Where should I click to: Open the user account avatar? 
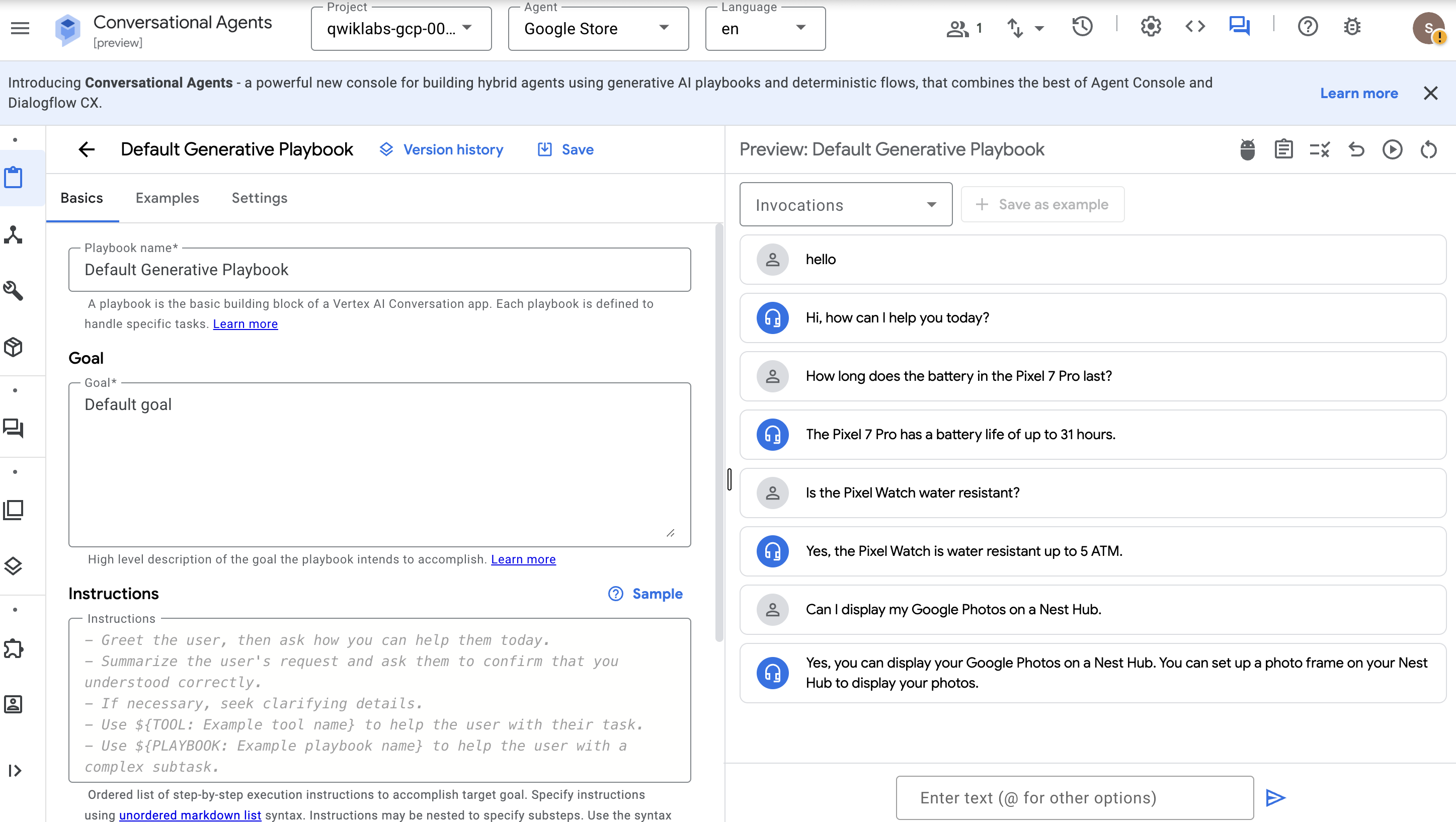pyautogui.click(x=1428, y=28)
